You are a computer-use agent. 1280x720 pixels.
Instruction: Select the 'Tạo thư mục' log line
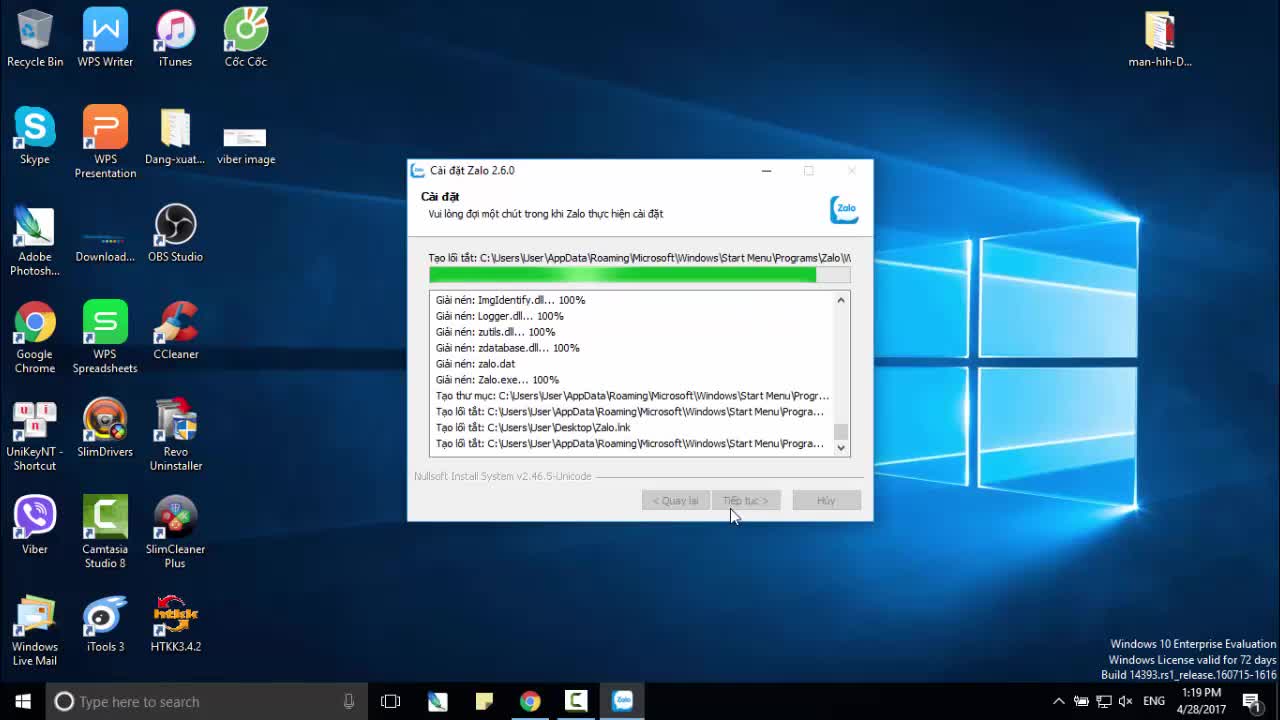pyautogui.click(x=632, y=396)
